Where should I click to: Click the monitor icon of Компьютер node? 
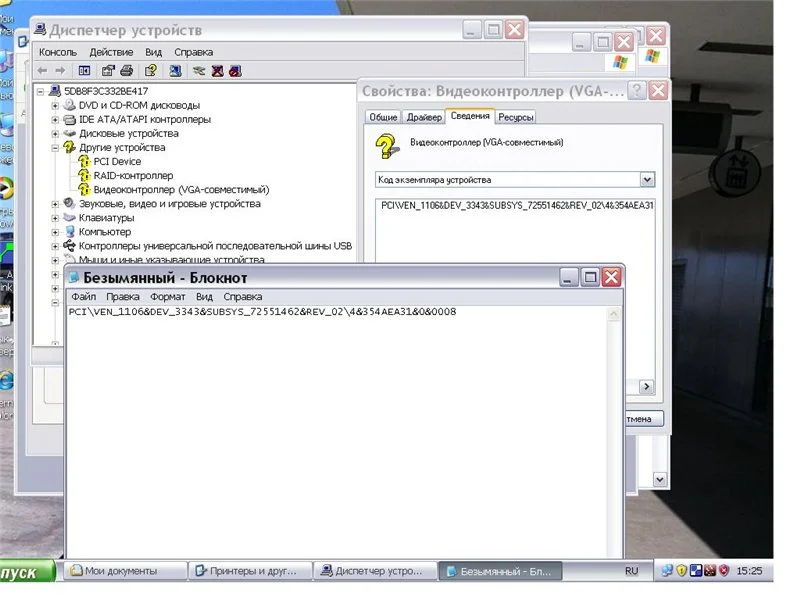pyautogui.click(x=69, y=232)
